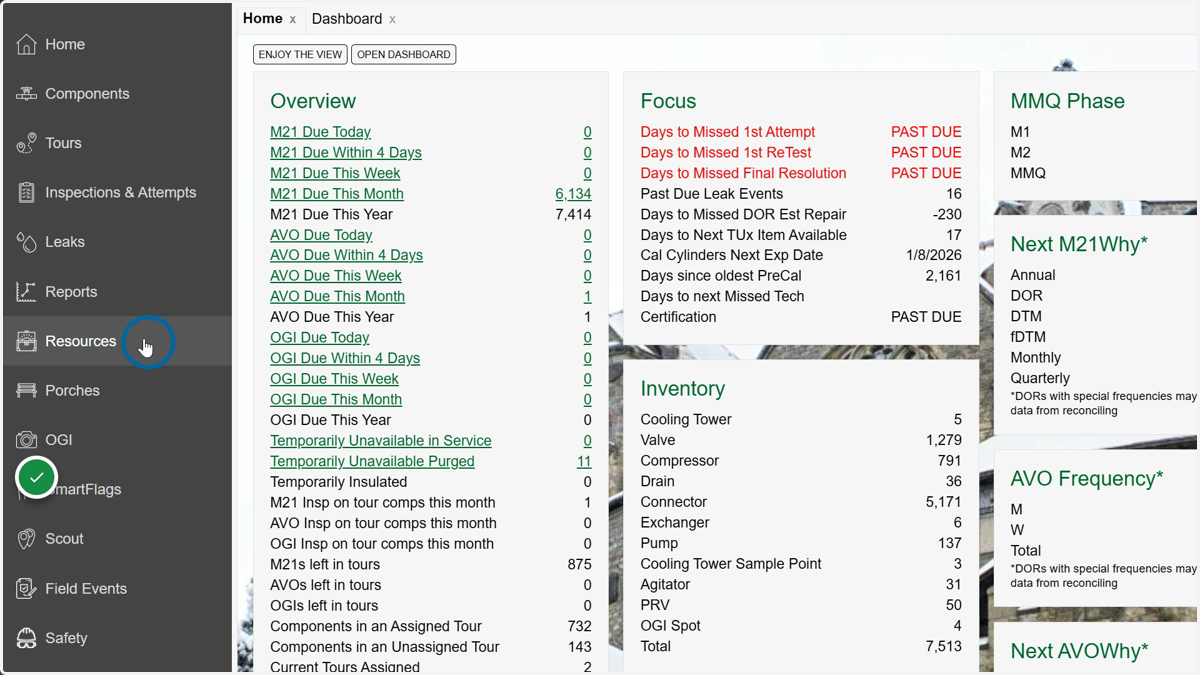Open the M21 Due This Month link

point(337,194)
